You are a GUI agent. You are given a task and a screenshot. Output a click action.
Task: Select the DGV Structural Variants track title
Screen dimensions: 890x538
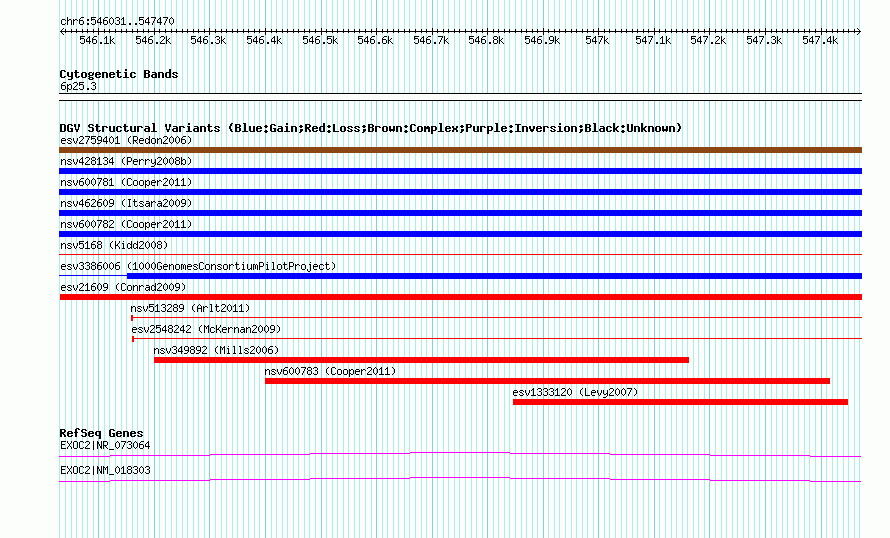pyautogui.click(x=371, y=128)
